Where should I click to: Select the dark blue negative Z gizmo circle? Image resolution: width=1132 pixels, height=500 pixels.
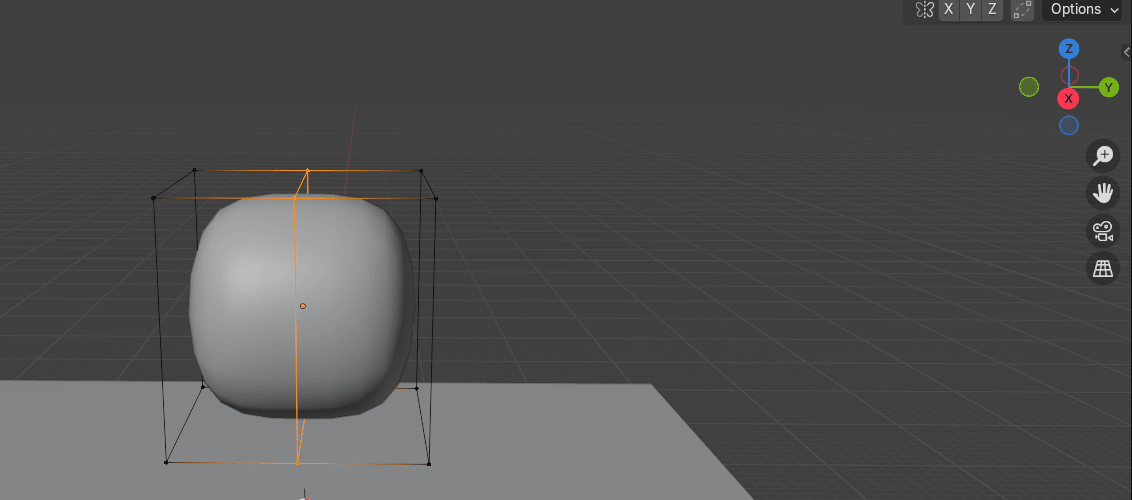tap(1069, 125)
